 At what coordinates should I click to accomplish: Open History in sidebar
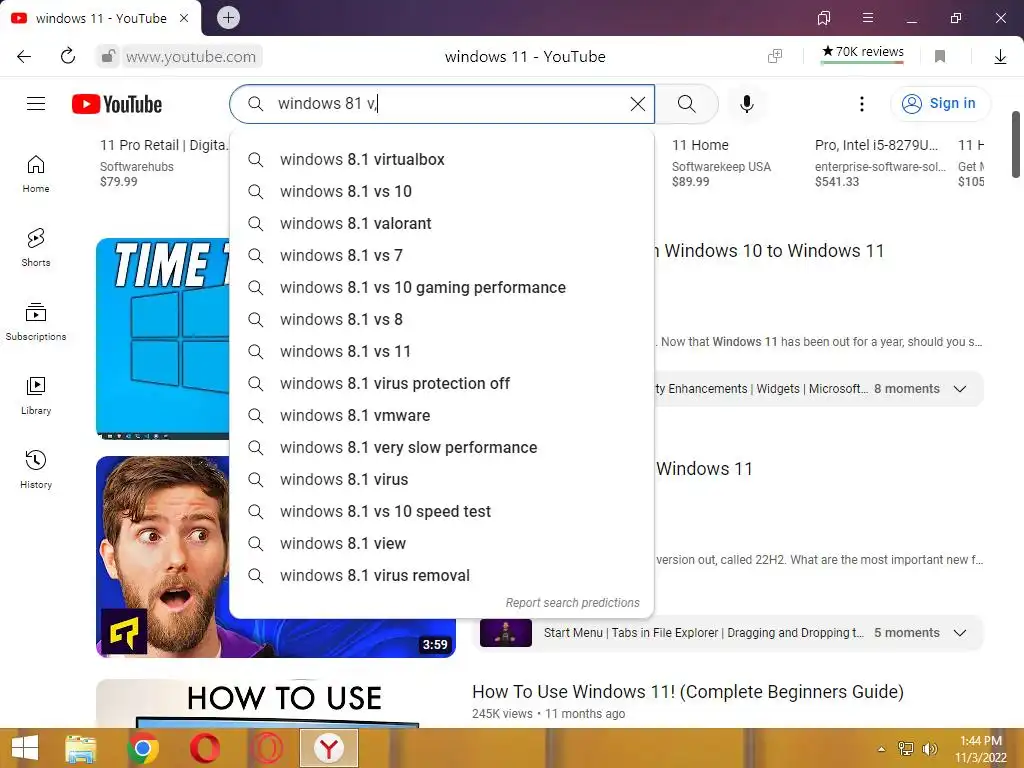(x=36, y=470)
